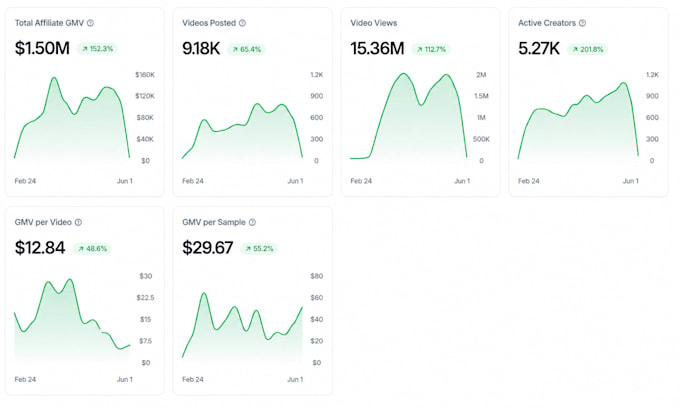Screen dimensions: 680x408
Task: Click the $30 axis label
Action: coord(146,276)
